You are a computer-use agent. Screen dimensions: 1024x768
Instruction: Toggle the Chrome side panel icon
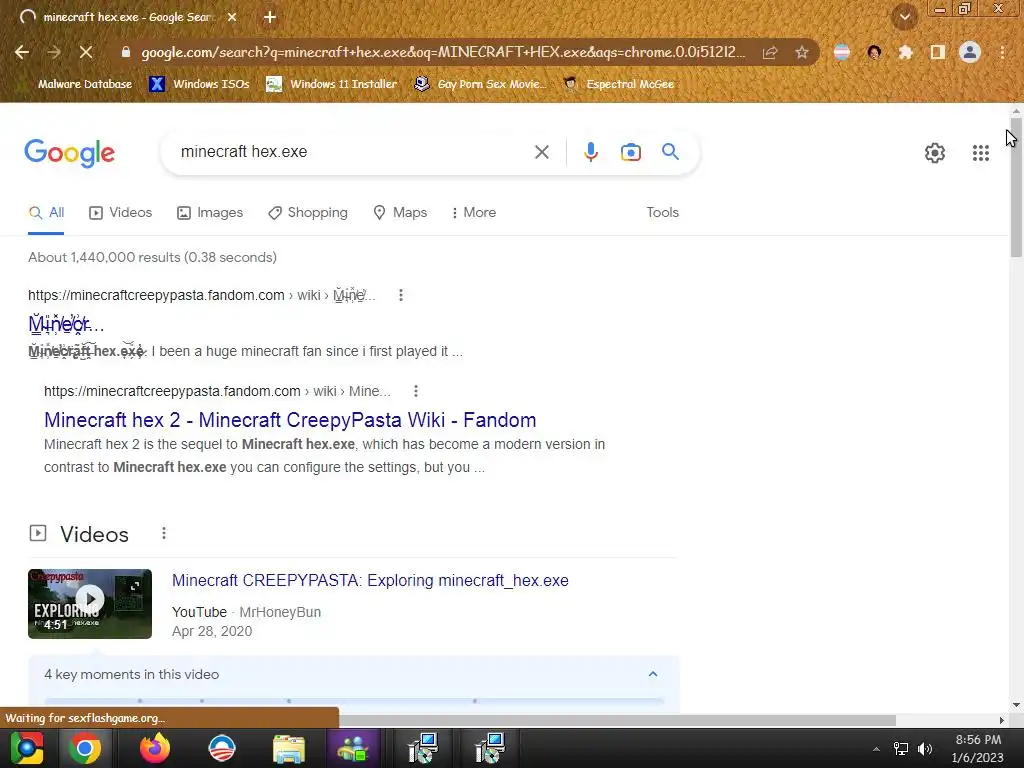pyautogui.click(x=937, y=52)
